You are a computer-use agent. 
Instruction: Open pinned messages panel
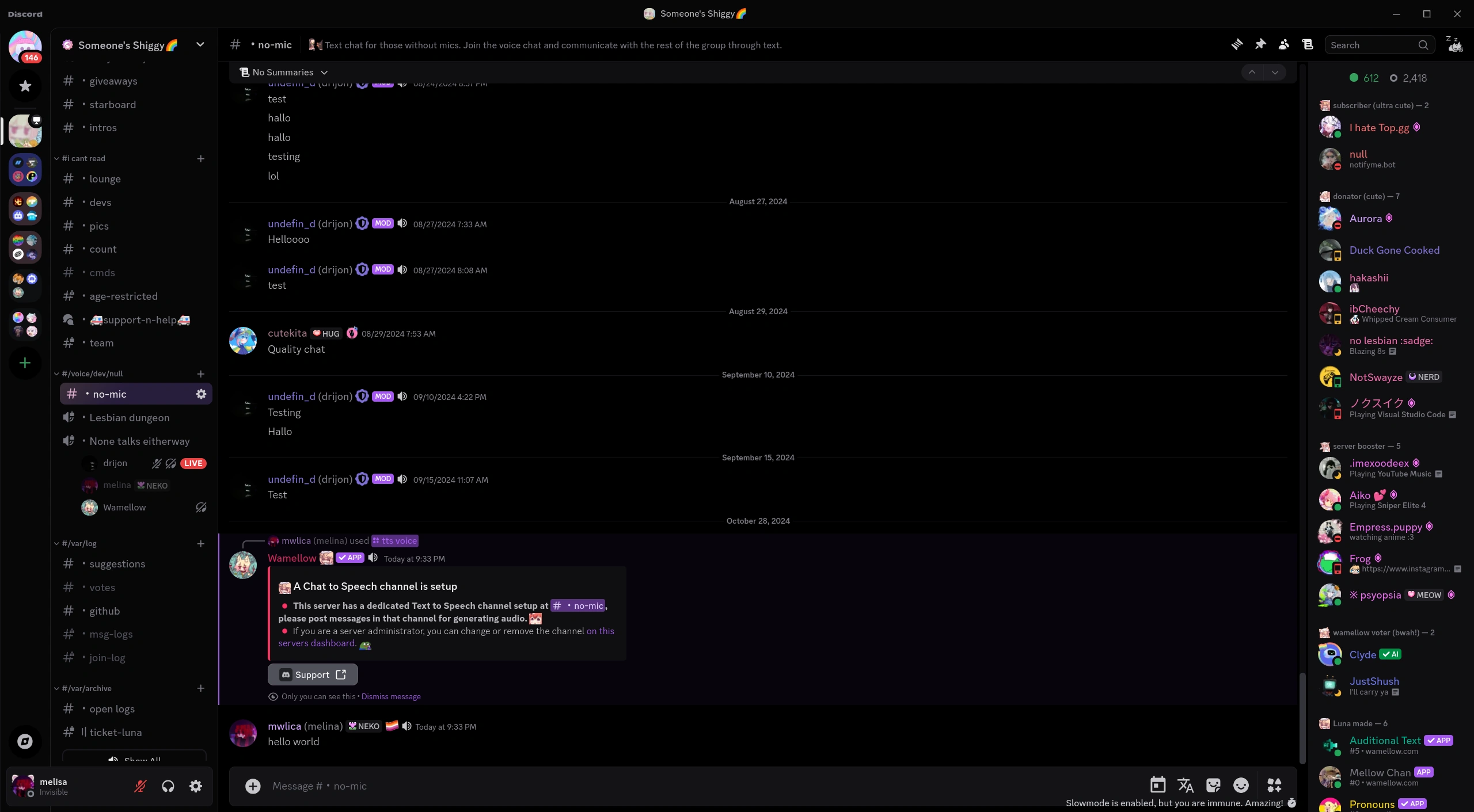tap(1260, 45)
